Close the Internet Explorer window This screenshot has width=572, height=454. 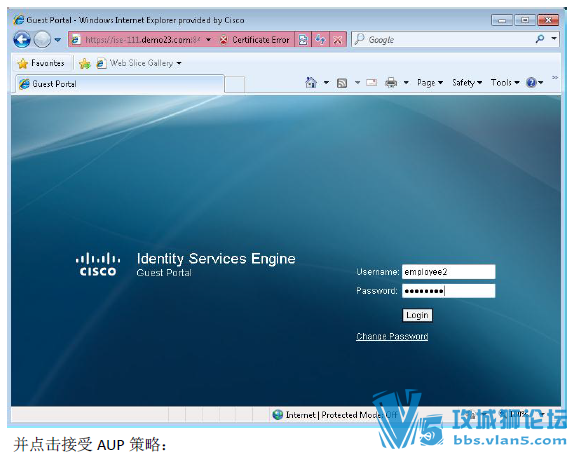coord(548,20)
